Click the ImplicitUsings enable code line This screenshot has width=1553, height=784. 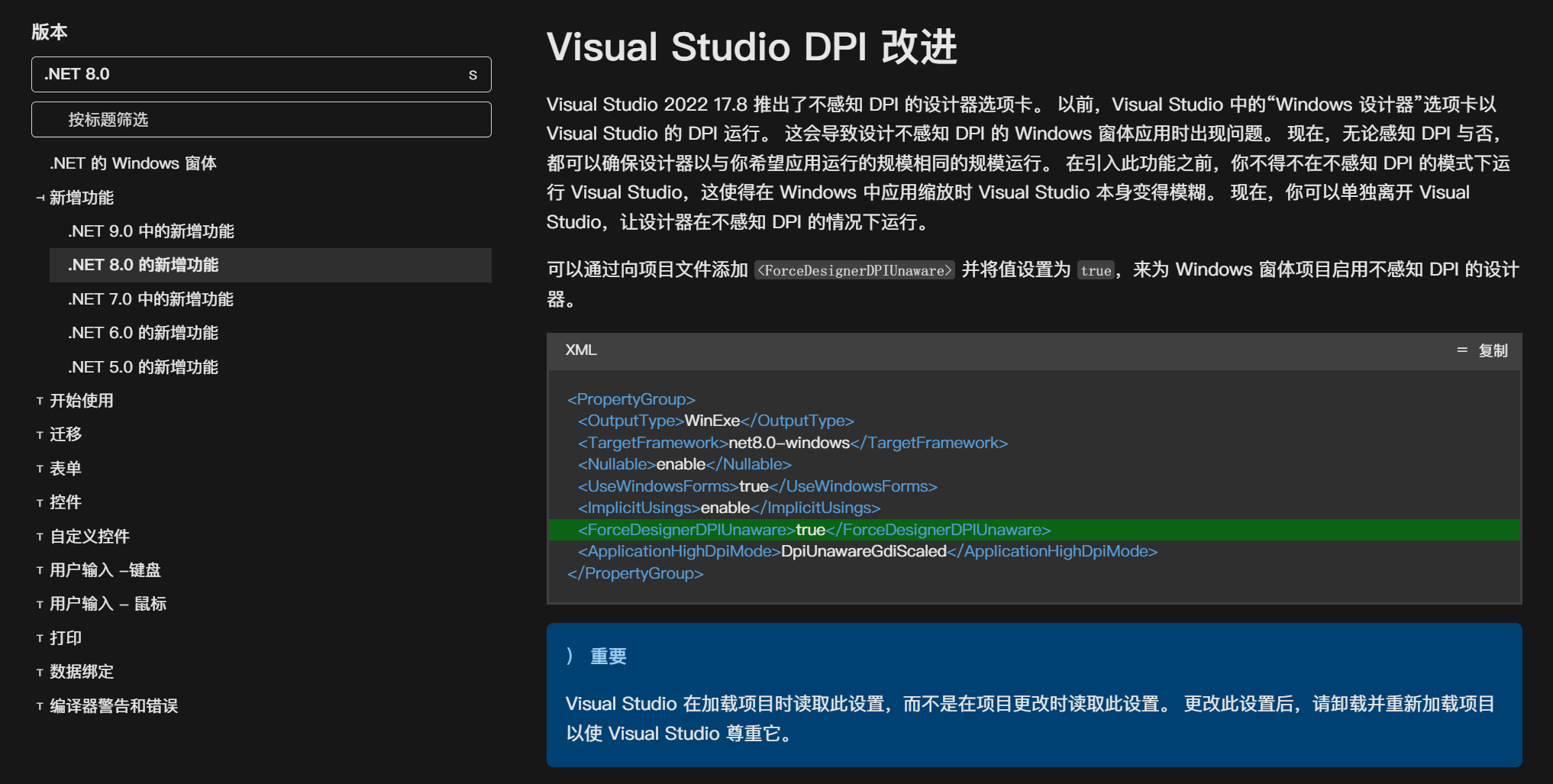coord(729,508)
